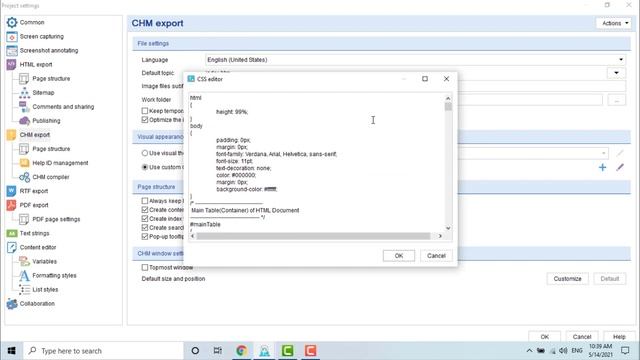
Task: Toggle the Create contents checkbox
Action: click(145, 210)
